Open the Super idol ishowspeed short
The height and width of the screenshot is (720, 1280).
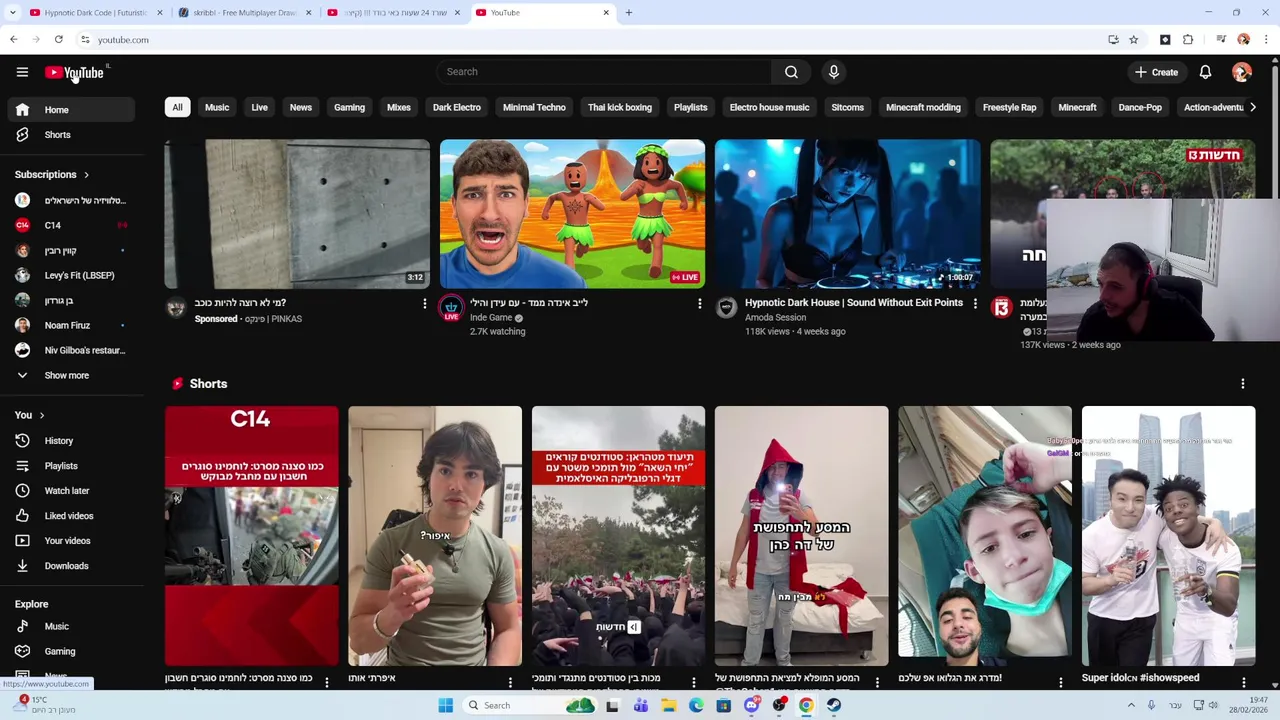pos(1168,536)
